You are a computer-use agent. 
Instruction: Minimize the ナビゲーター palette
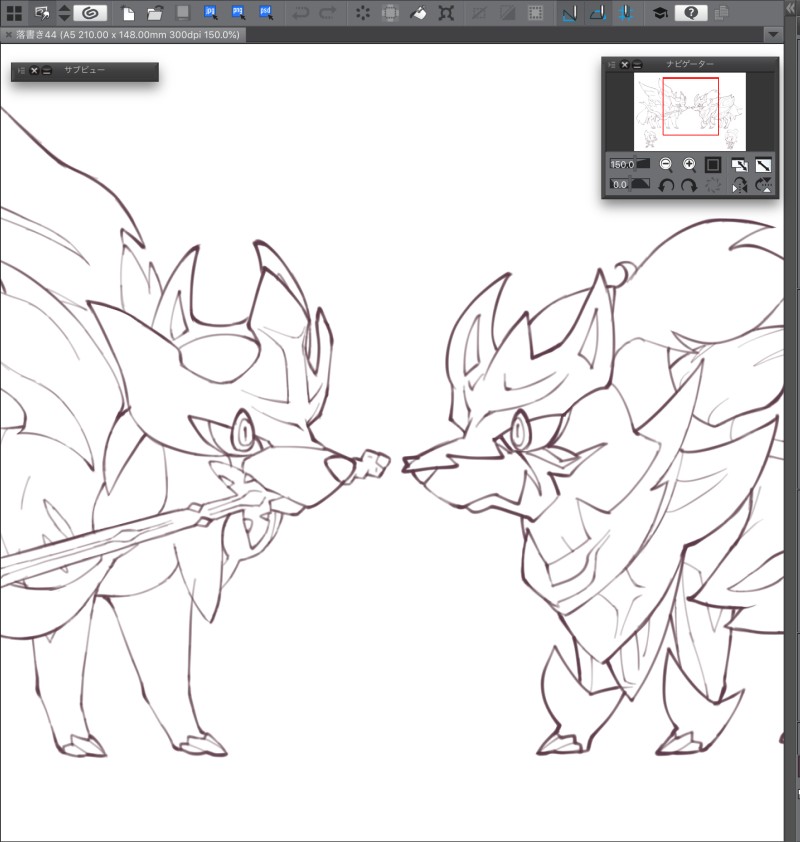click(637, 64)
